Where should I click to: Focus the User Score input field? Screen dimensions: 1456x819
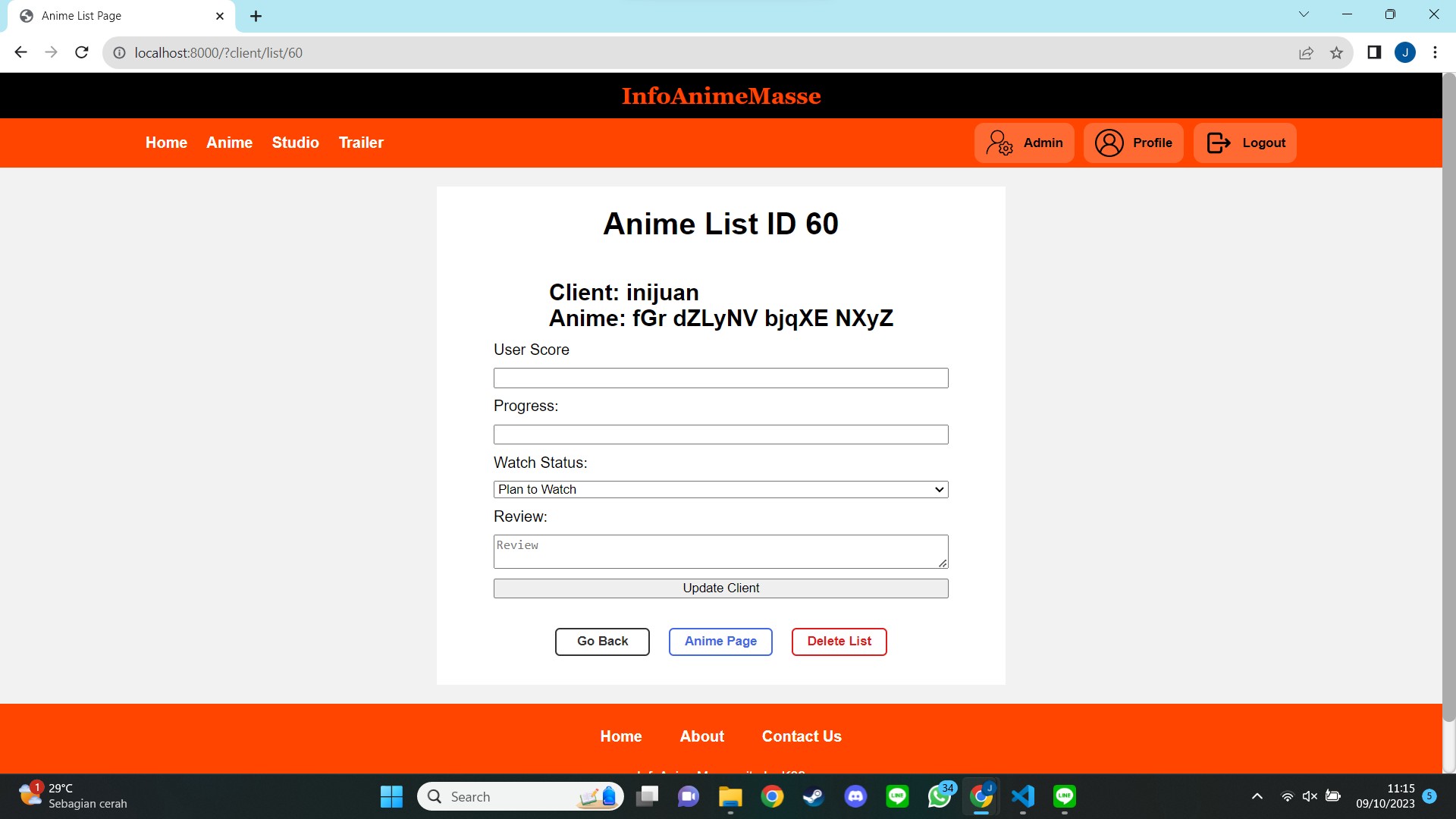pyautogui.click(x=720, y=378)
